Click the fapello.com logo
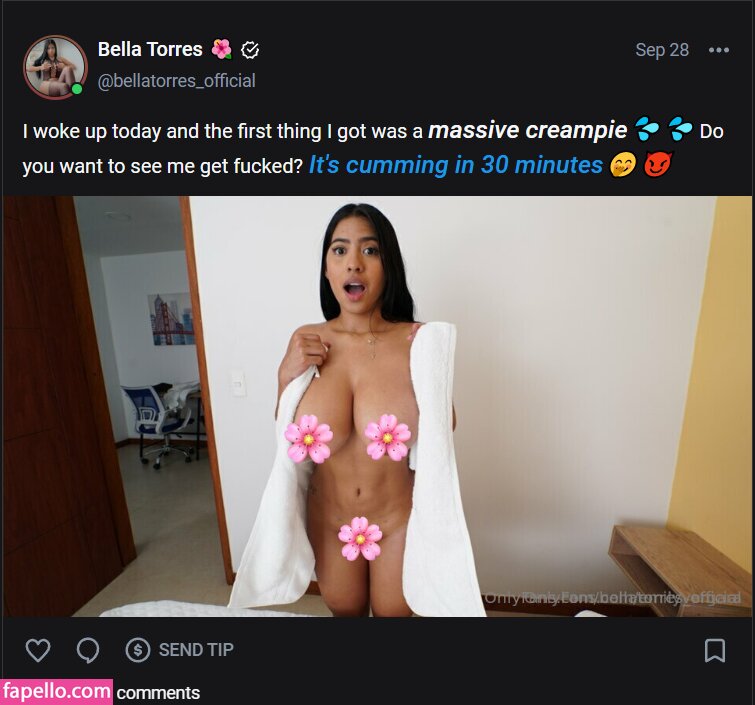Screen dimensions: 755x705 click(x=57, y=691)
